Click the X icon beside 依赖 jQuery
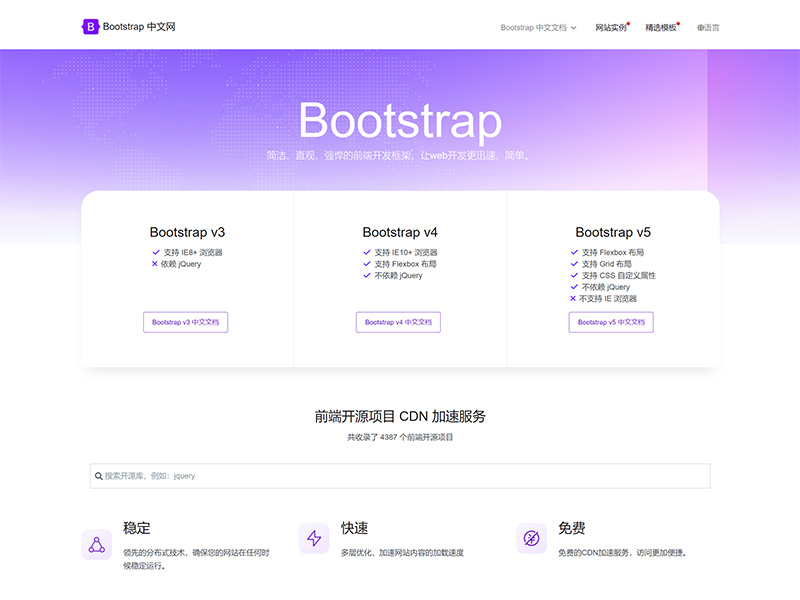 point(156,264)
